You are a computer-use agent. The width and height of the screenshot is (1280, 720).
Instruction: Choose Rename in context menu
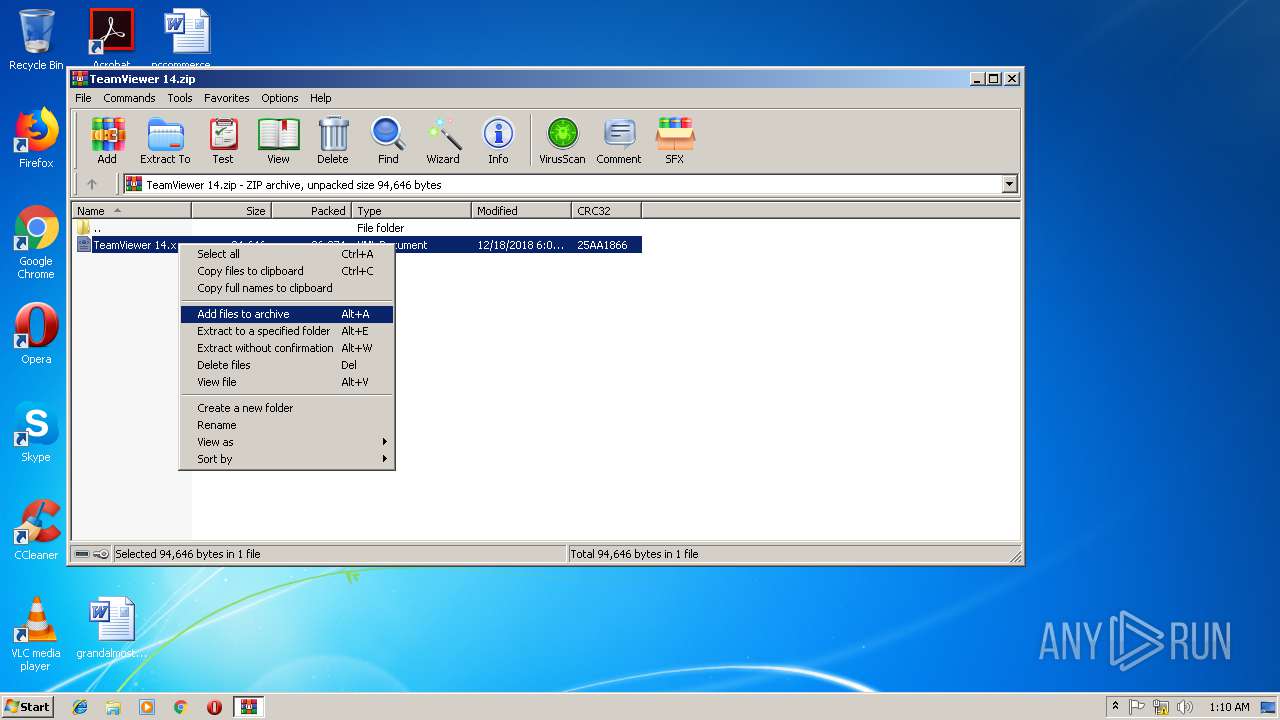[287, 425]
